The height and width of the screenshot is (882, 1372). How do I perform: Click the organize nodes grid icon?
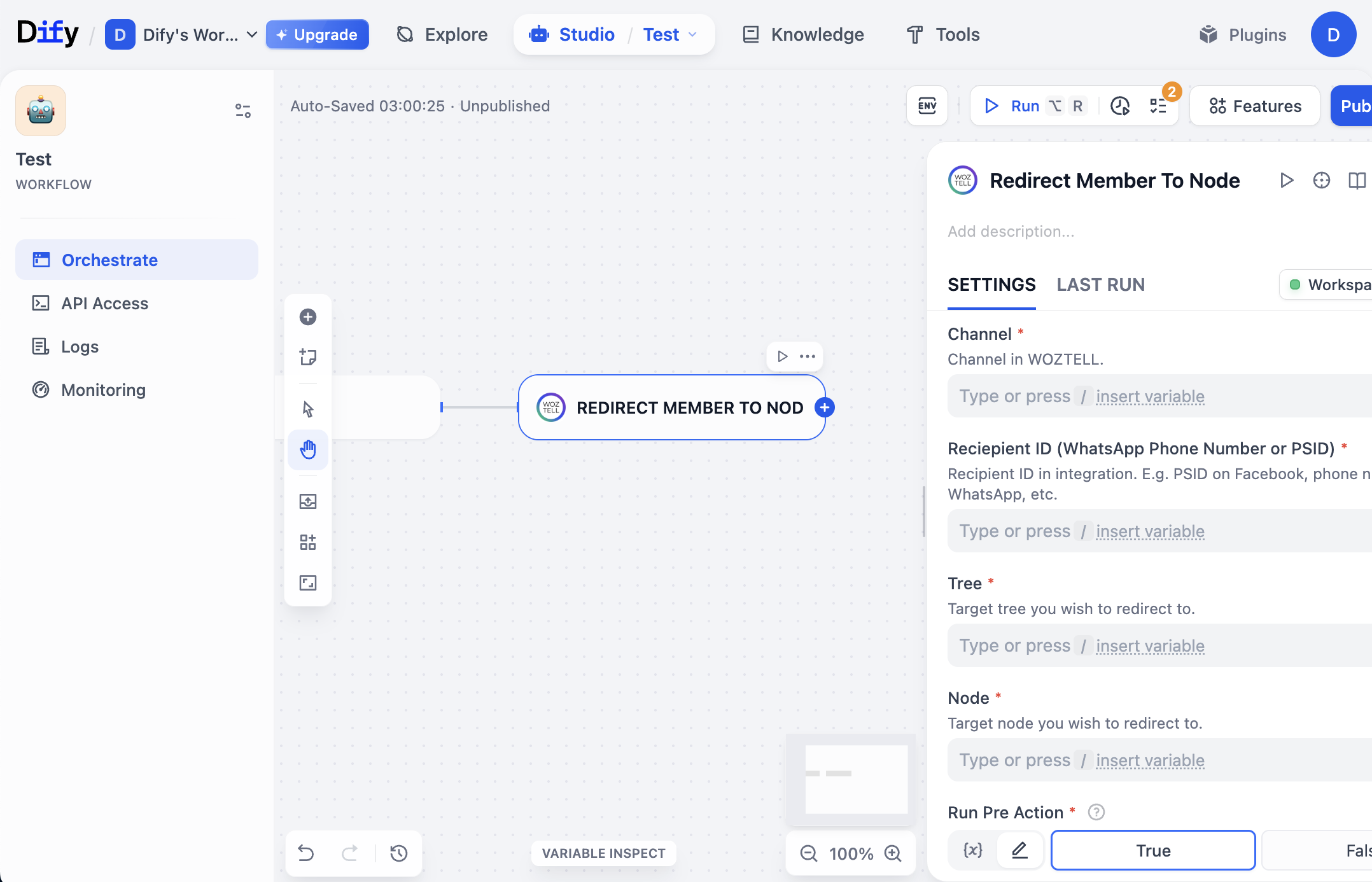click(x=308, y=542)
